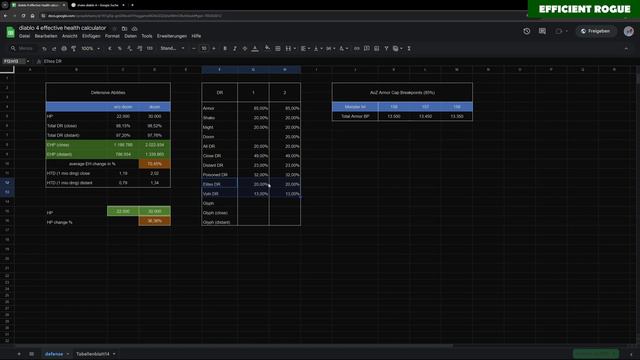Reload the browser page
Screen dimensions: 640x360
tap(23, 16)
